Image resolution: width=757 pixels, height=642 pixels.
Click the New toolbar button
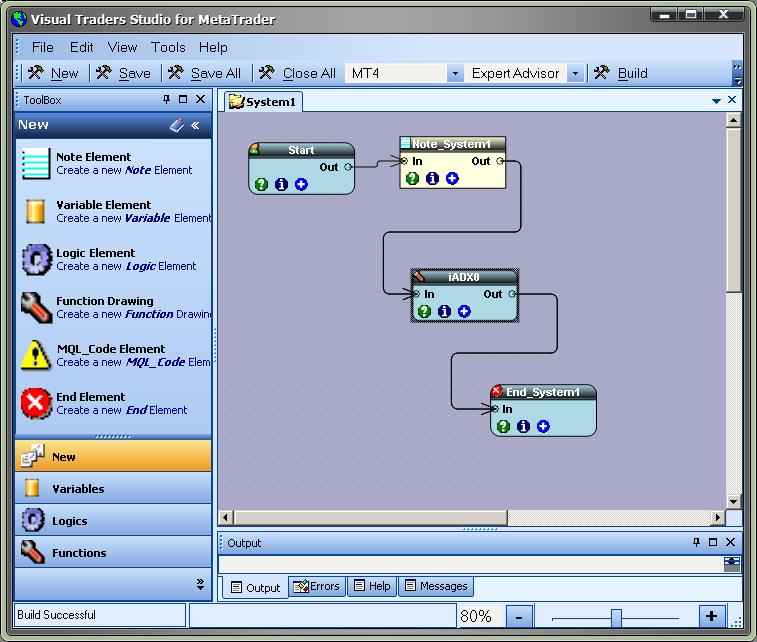53,73
